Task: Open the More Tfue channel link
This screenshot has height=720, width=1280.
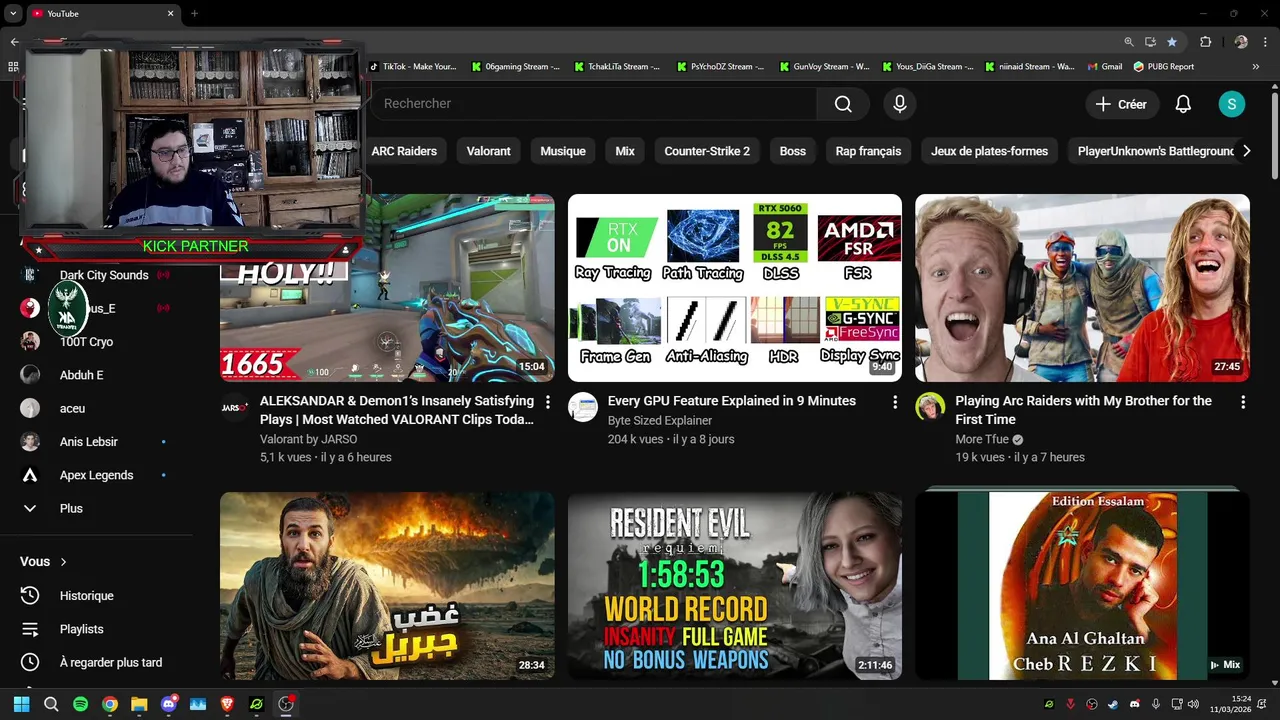Action: (982, 440)
